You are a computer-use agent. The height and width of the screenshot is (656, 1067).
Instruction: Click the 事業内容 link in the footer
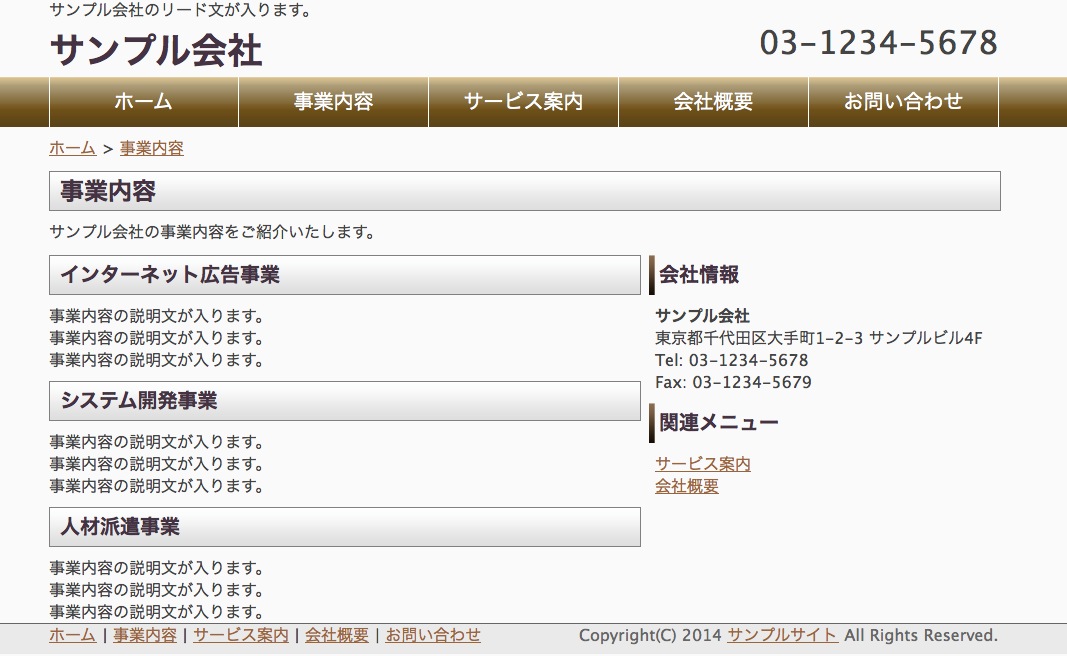click(145, 635)
